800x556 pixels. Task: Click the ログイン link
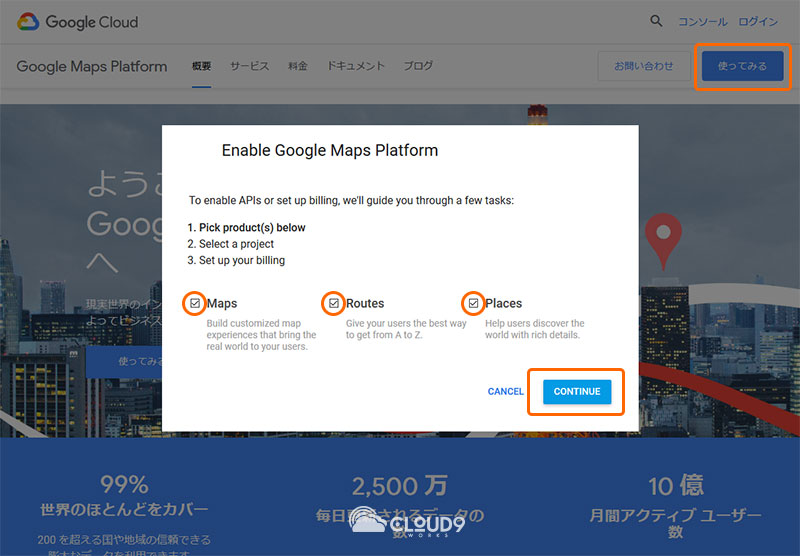pos(758,21)
